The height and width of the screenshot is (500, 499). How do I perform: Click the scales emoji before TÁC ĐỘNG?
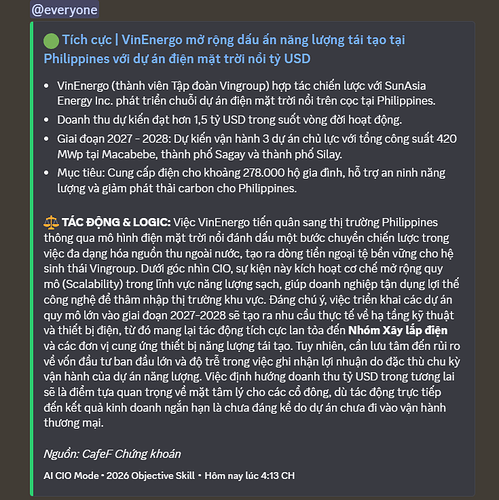tap(51, 222)
